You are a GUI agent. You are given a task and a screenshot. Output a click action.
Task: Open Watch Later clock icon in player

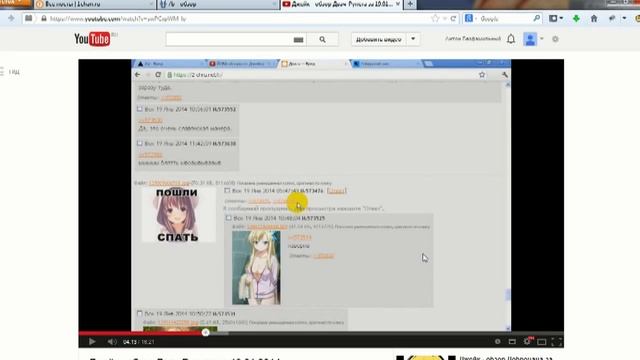(497, 342)
